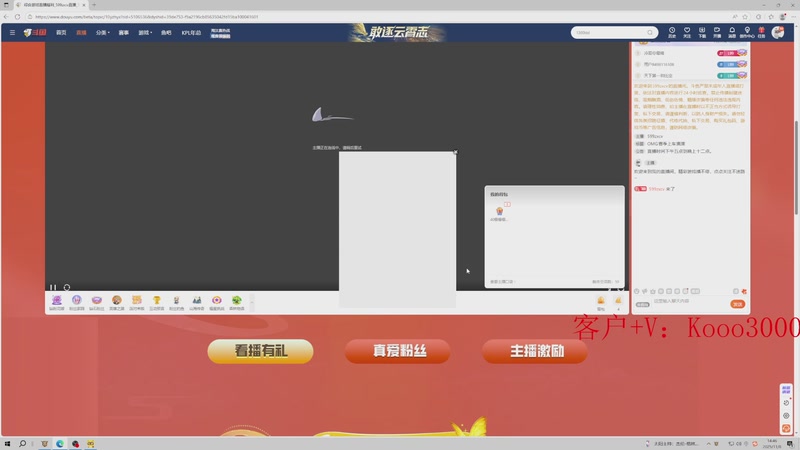The height and width of the screenshot is (450, 800).
Task: Select the green tree gift icon
Action: point(237,303)
